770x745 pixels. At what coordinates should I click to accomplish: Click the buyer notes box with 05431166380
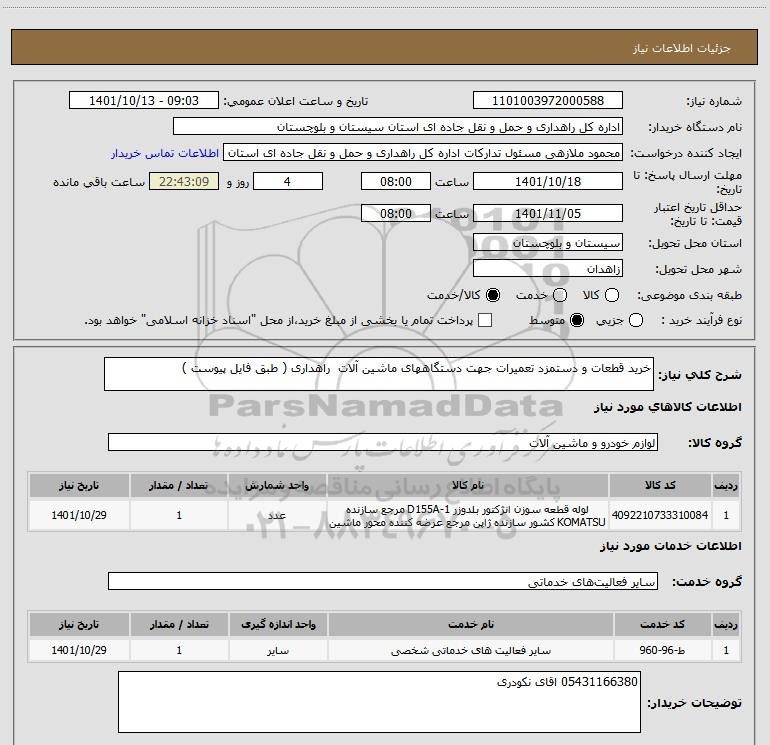click(379, 702)
